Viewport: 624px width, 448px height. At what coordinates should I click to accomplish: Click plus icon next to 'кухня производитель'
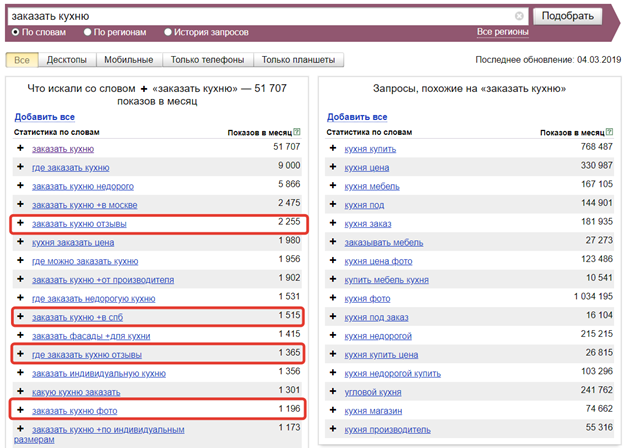[x=333, y=429]
